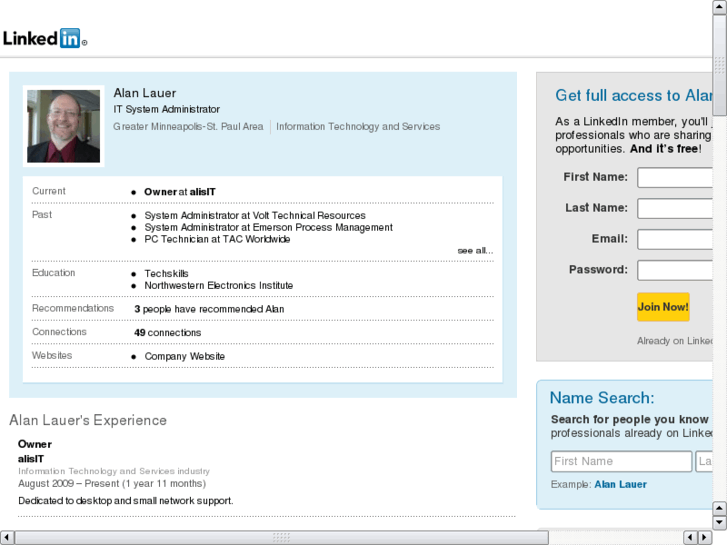Click the Email input field
Viewport: 727px width, 545px height.
(675, 239)
